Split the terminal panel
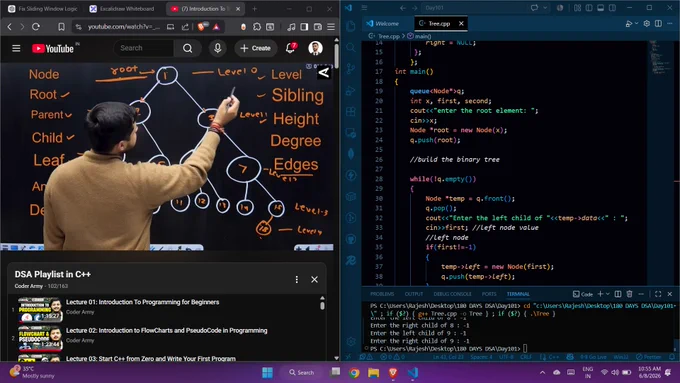 618,294
